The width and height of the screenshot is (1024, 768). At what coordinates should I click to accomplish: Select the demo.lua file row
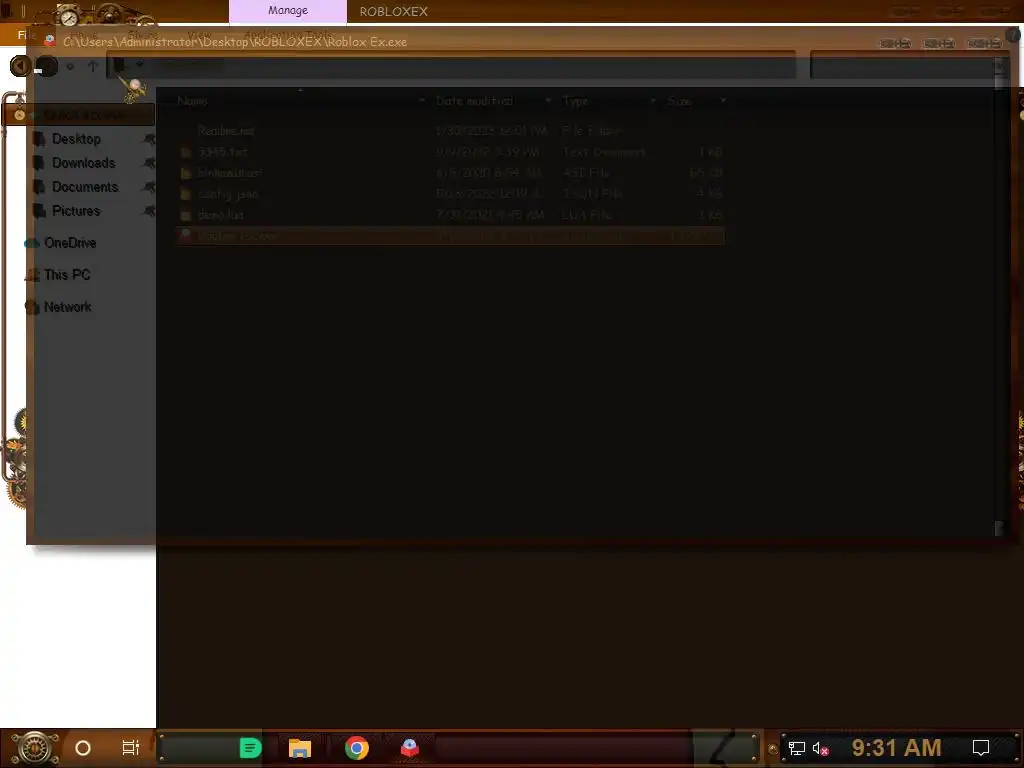point(451,215)
